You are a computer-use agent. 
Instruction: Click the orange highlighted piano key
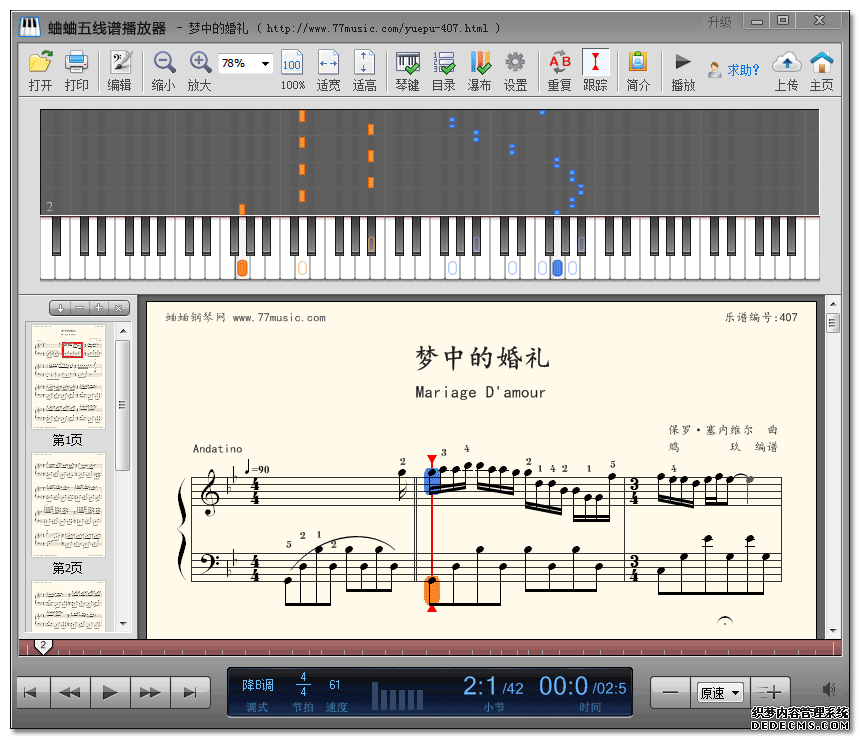point(242,268)
